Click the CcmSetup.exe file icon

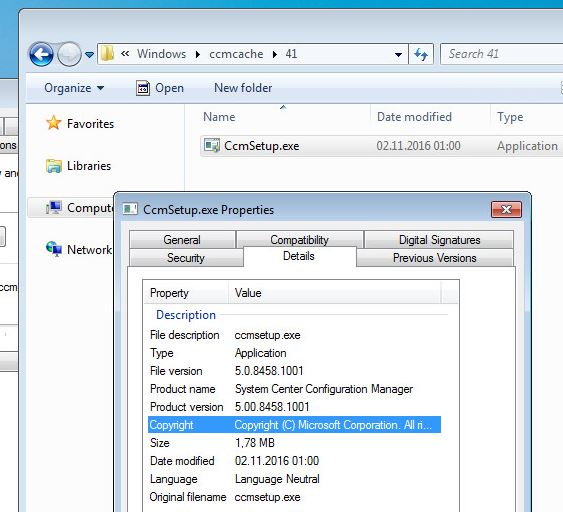212,146
